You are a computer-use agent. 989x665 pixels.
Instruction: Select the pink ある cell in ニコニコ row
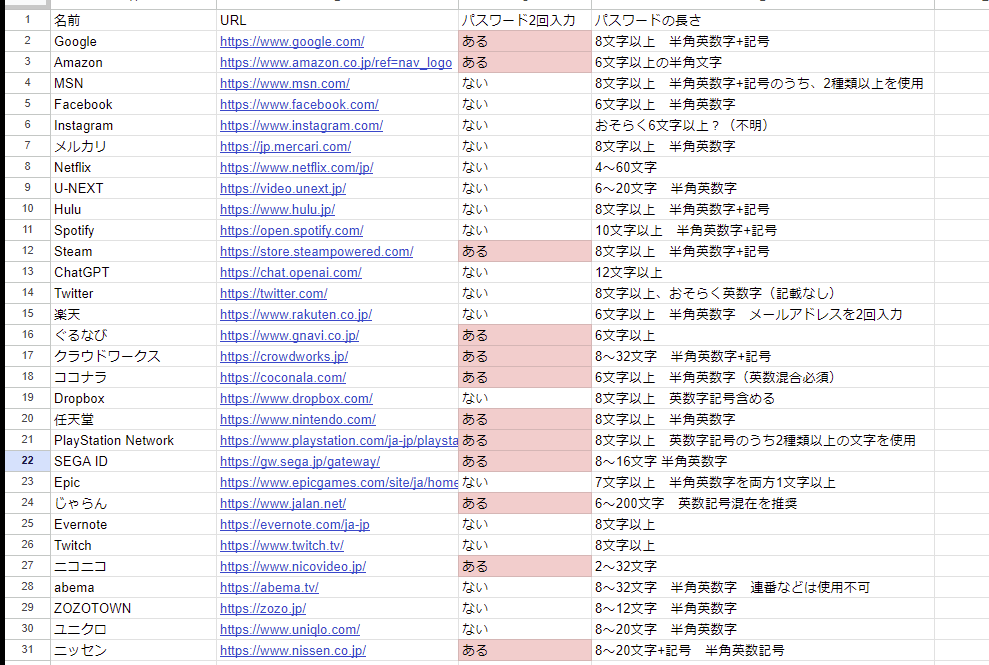525,567
